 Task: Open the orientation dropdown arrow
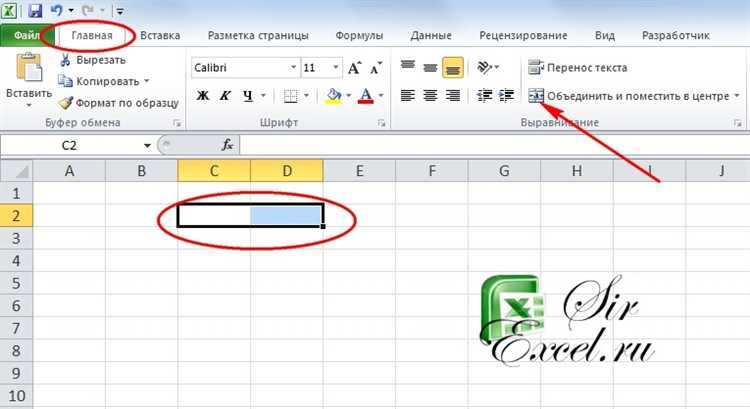tap(496, 67)
